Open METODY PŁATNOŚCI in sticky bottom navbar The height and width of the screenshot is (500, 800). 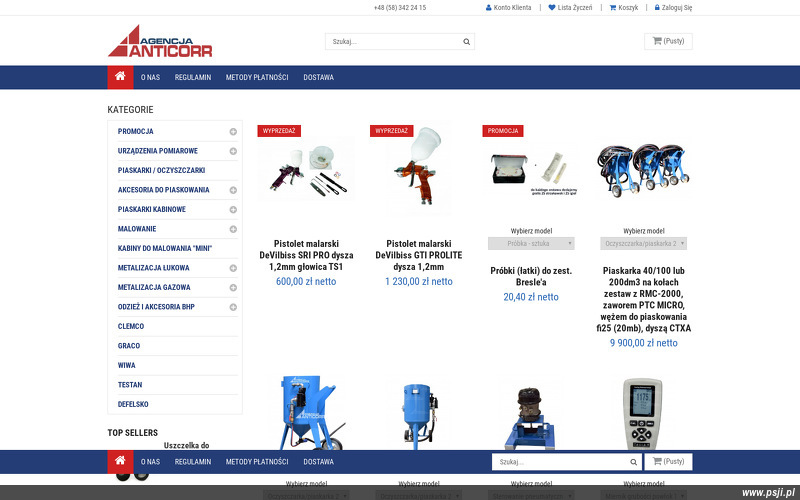tap(257, 462)
